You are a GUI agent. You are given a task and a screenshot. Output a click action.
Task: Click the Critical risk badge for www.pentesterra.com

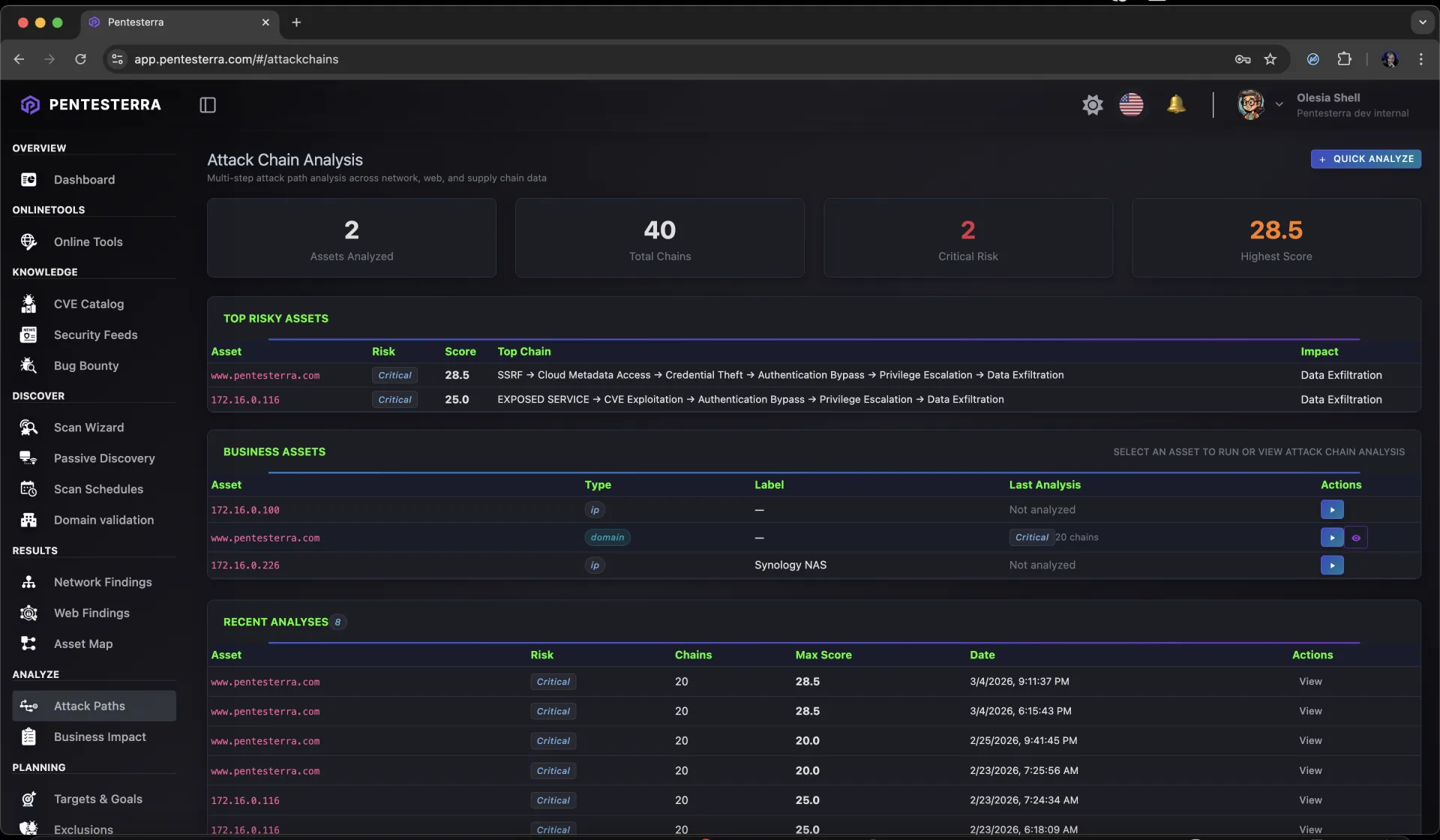[x=394, y=375]
